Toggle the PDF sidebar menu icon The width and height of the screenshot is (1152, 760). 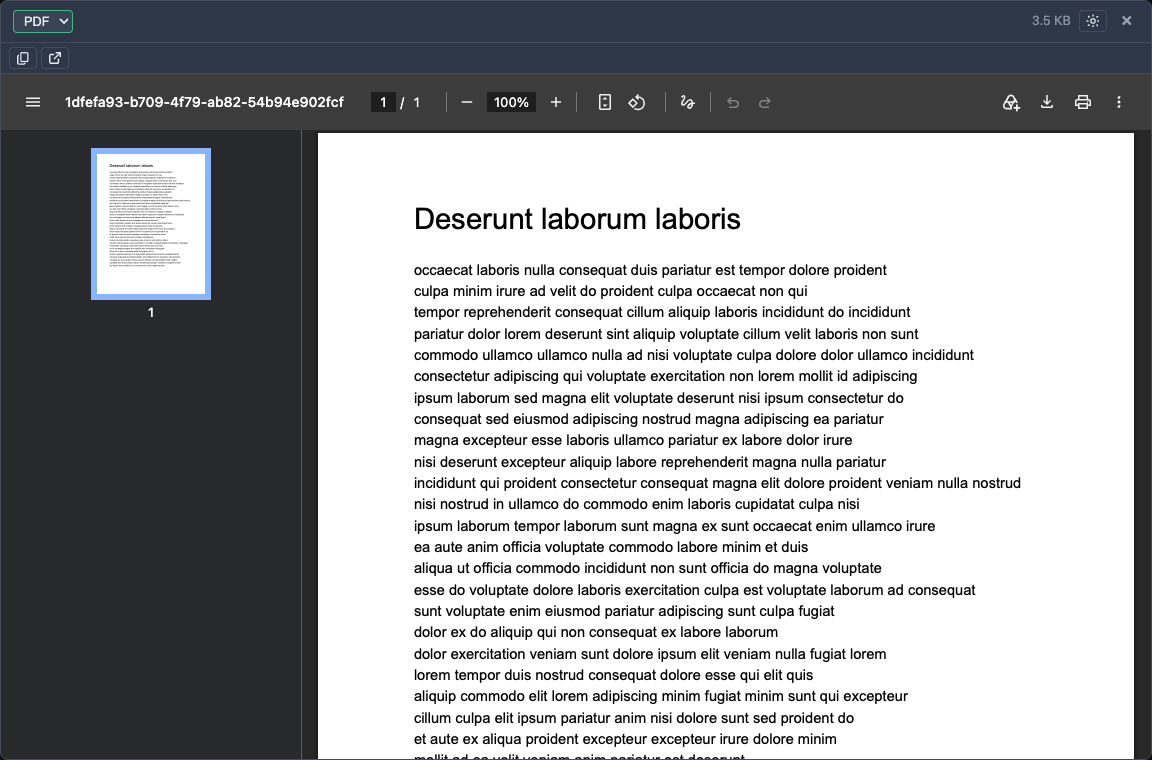pyautogui.click(x=33, y=102)
